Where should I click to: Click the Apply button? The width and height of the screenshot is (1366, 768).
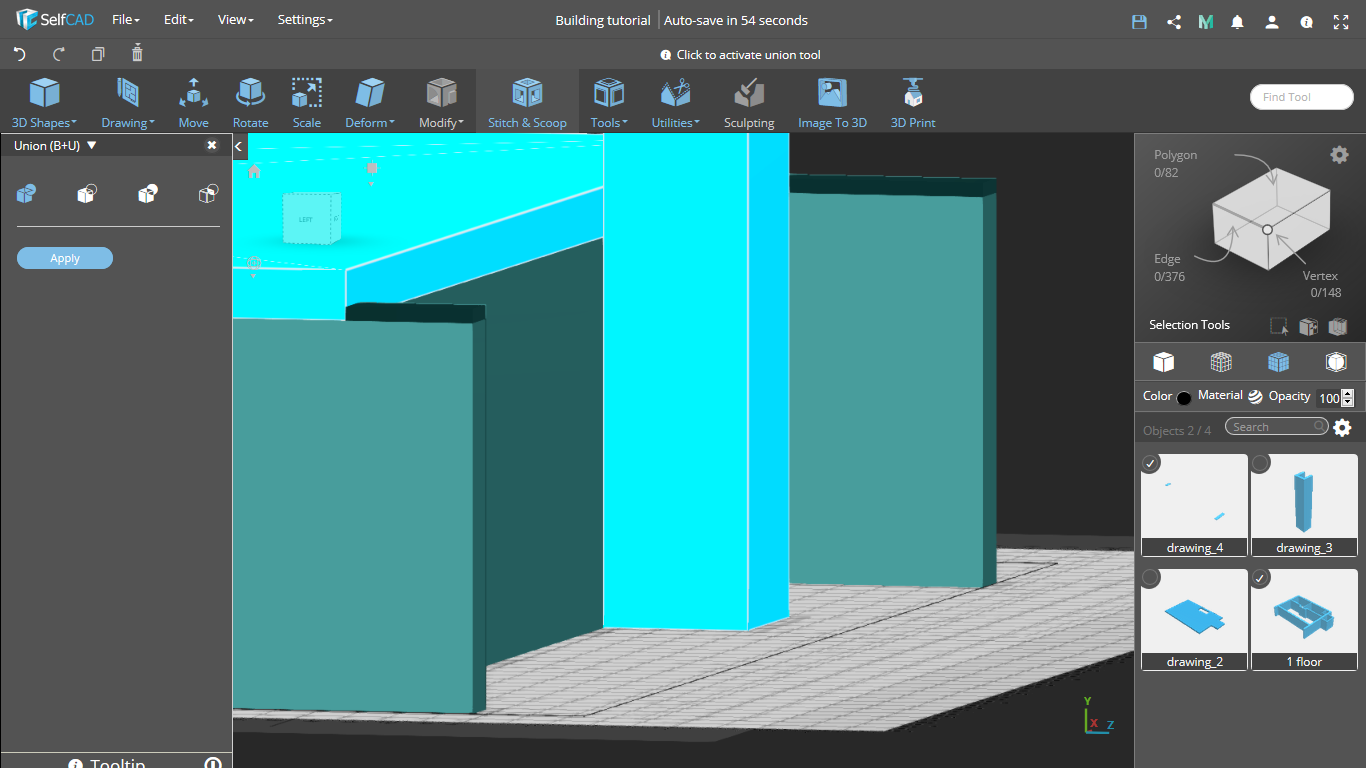pyautogui.click(x=65, y=258)
